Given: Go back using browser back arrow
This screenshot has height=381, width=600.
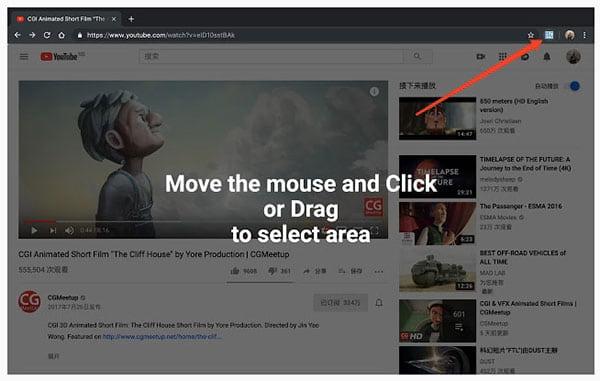Looking at the screenshot, I should click(x=18, y=35).
